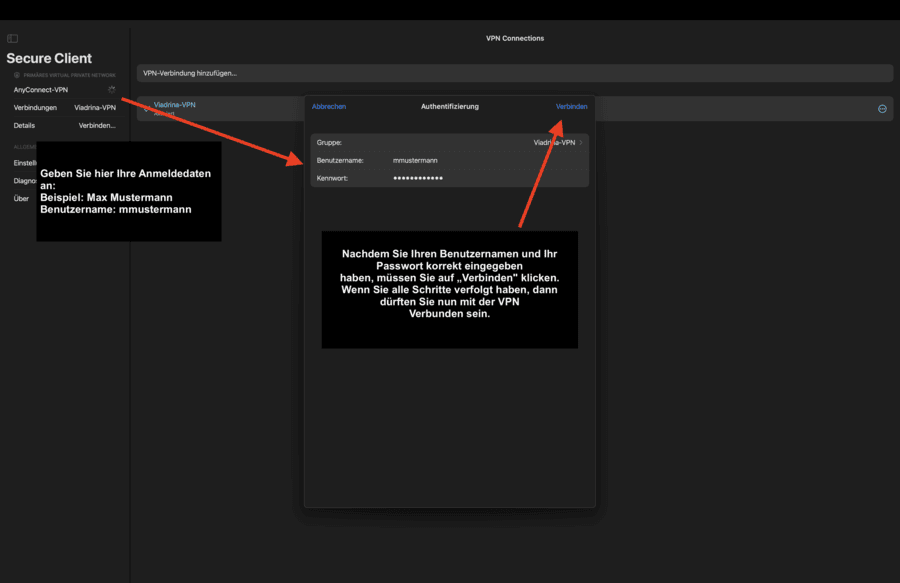This screenshot has height=583, width=900.
Task: Click Abbrechen in the Authentifizierung dialog
Action: [x=329, y=107]
